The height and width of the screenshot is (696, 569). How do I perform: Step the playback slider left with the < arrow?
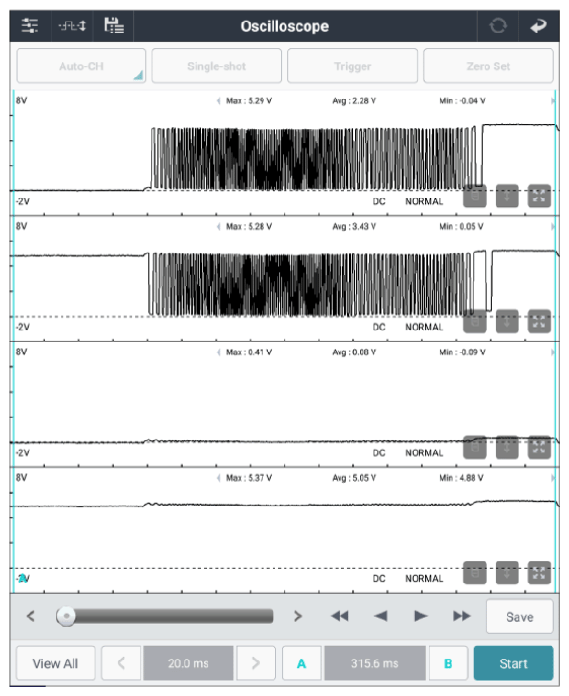(31, 616)
